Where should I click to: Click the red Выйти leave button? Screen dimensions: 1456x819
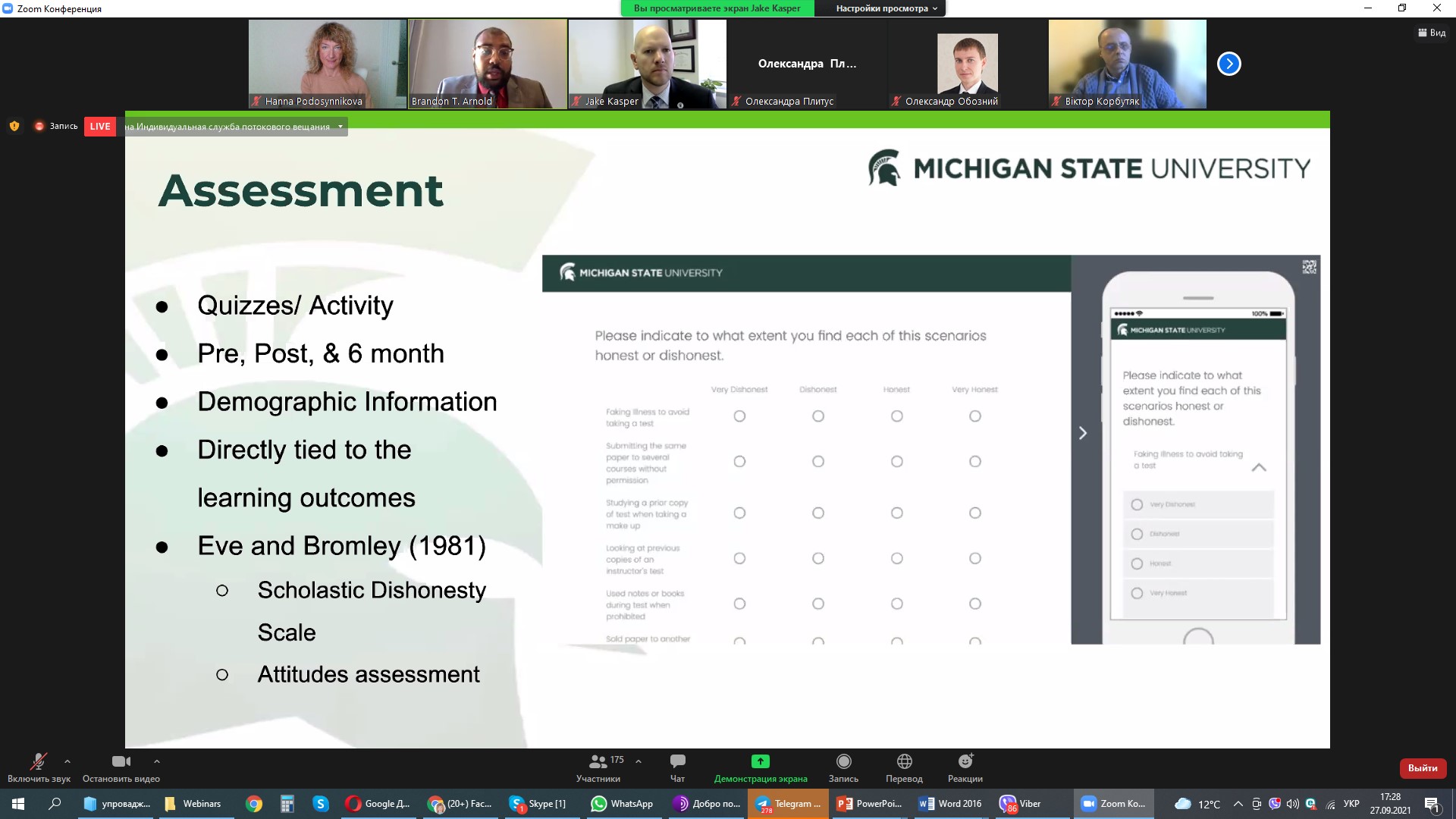click(x=1422, y=768)
